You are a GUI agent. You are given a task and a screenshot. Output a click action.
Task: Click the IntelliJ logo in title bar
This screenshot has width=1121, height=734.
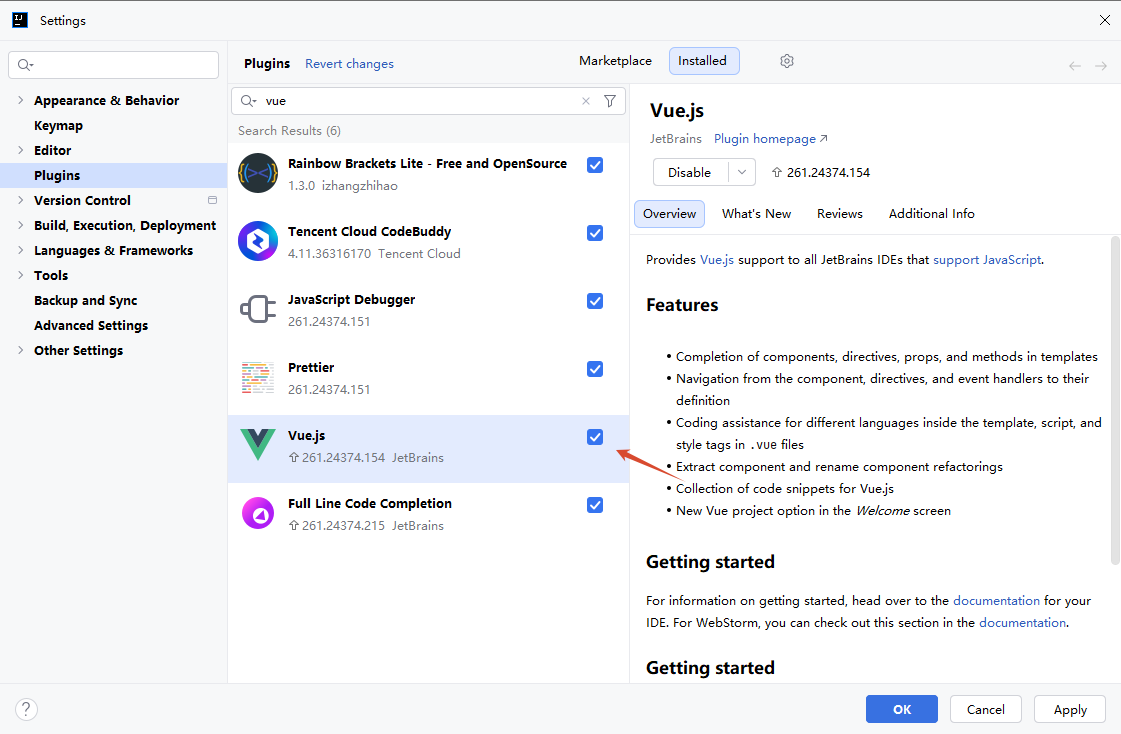(x=20, y=20)
